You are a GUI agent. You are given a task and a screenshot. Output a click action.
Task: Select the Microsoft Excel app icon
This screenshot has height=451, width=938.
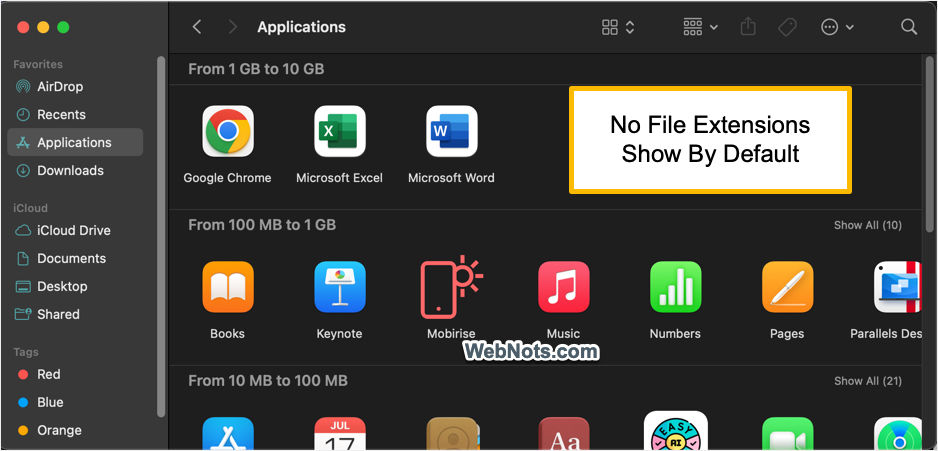click(340, 131)
